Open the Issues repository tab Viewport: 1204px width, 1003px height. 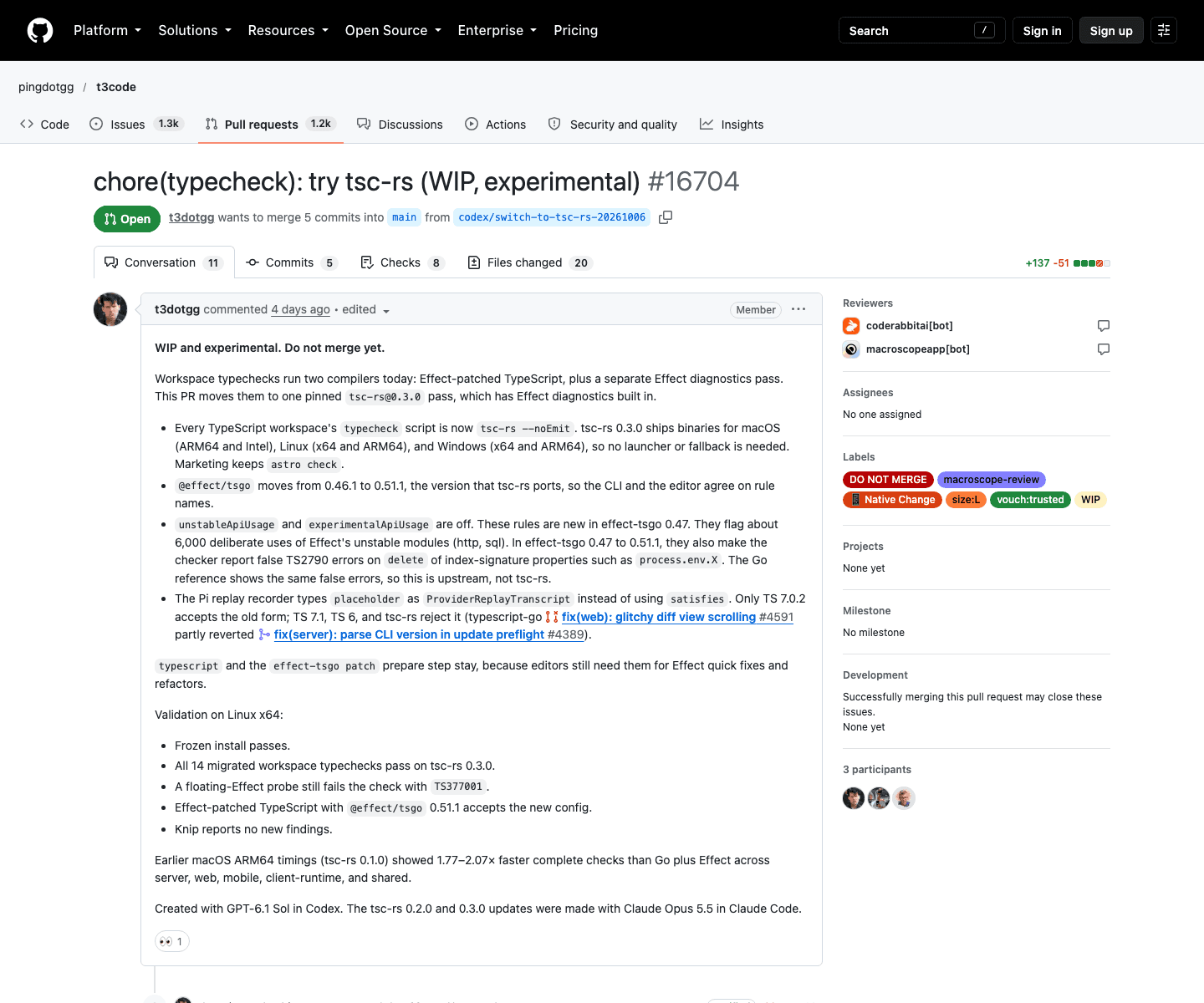point(135,124)
